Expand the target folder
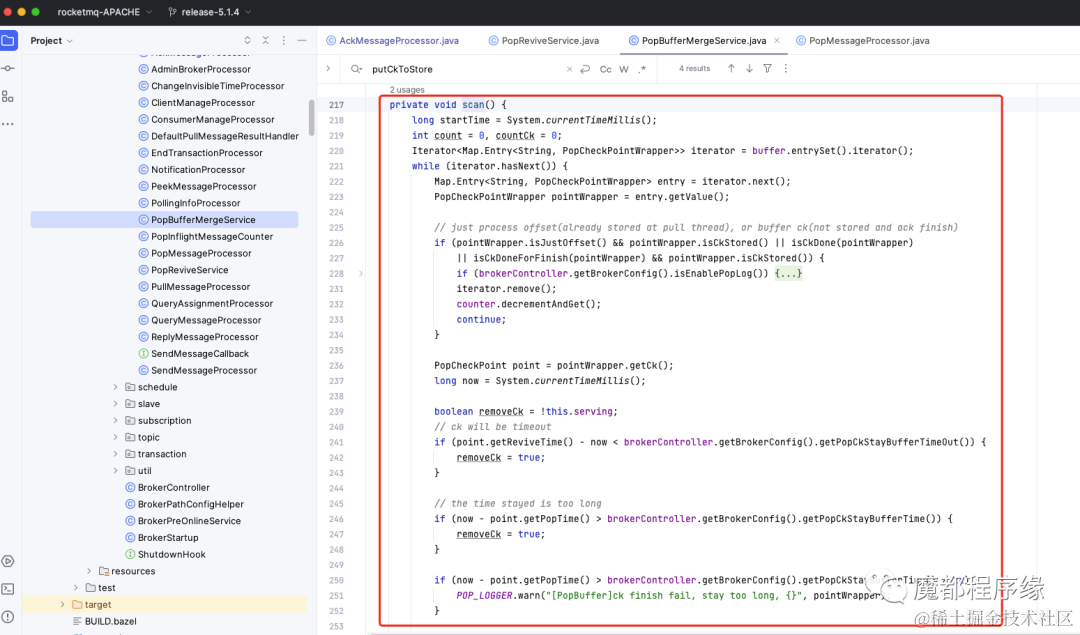Screen dimensions: 1080x635 (63, 605)
